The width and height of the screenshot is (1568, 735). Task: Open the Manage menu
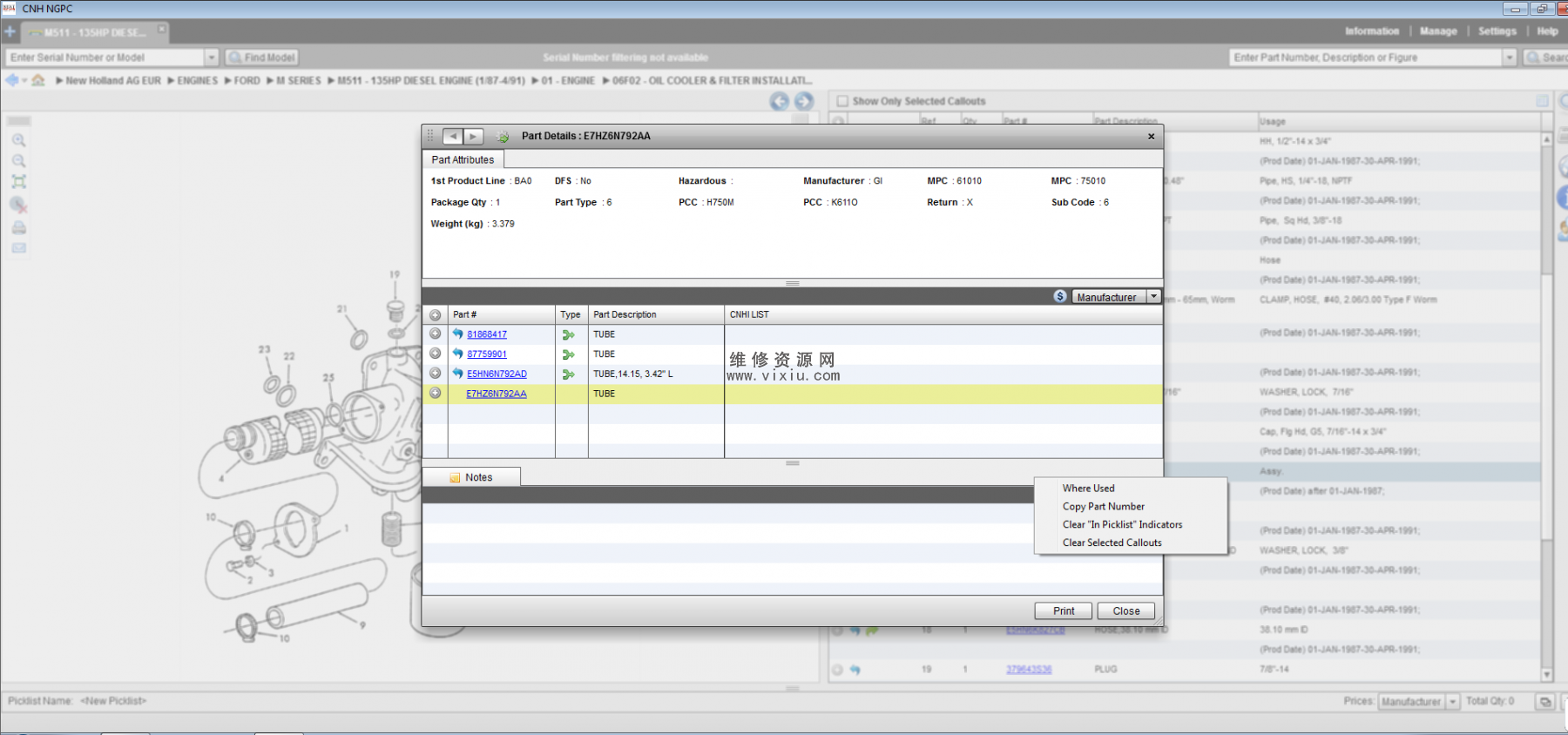click(x=1438, y=31)
